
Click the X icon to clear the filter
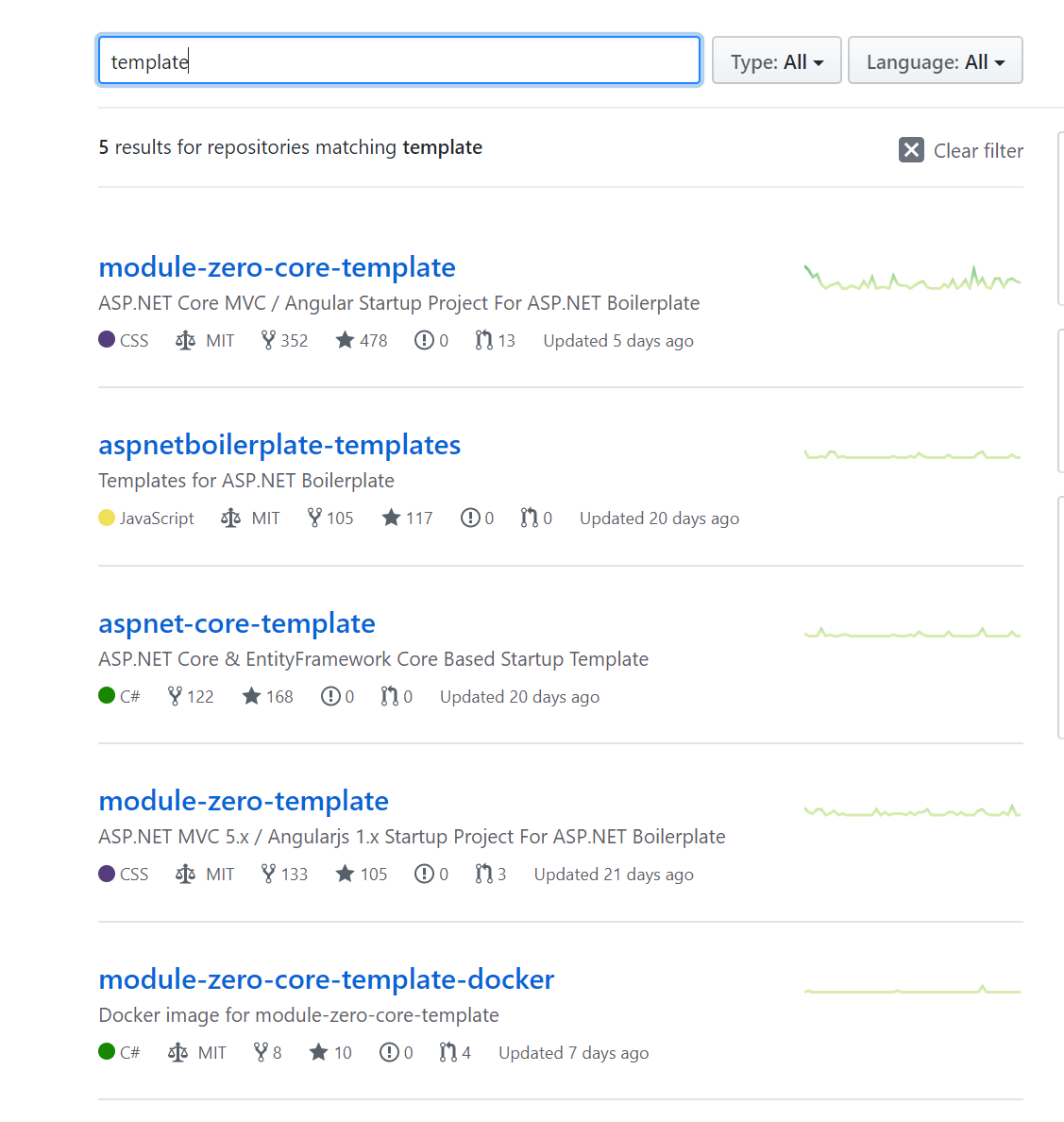coord(910,149)
